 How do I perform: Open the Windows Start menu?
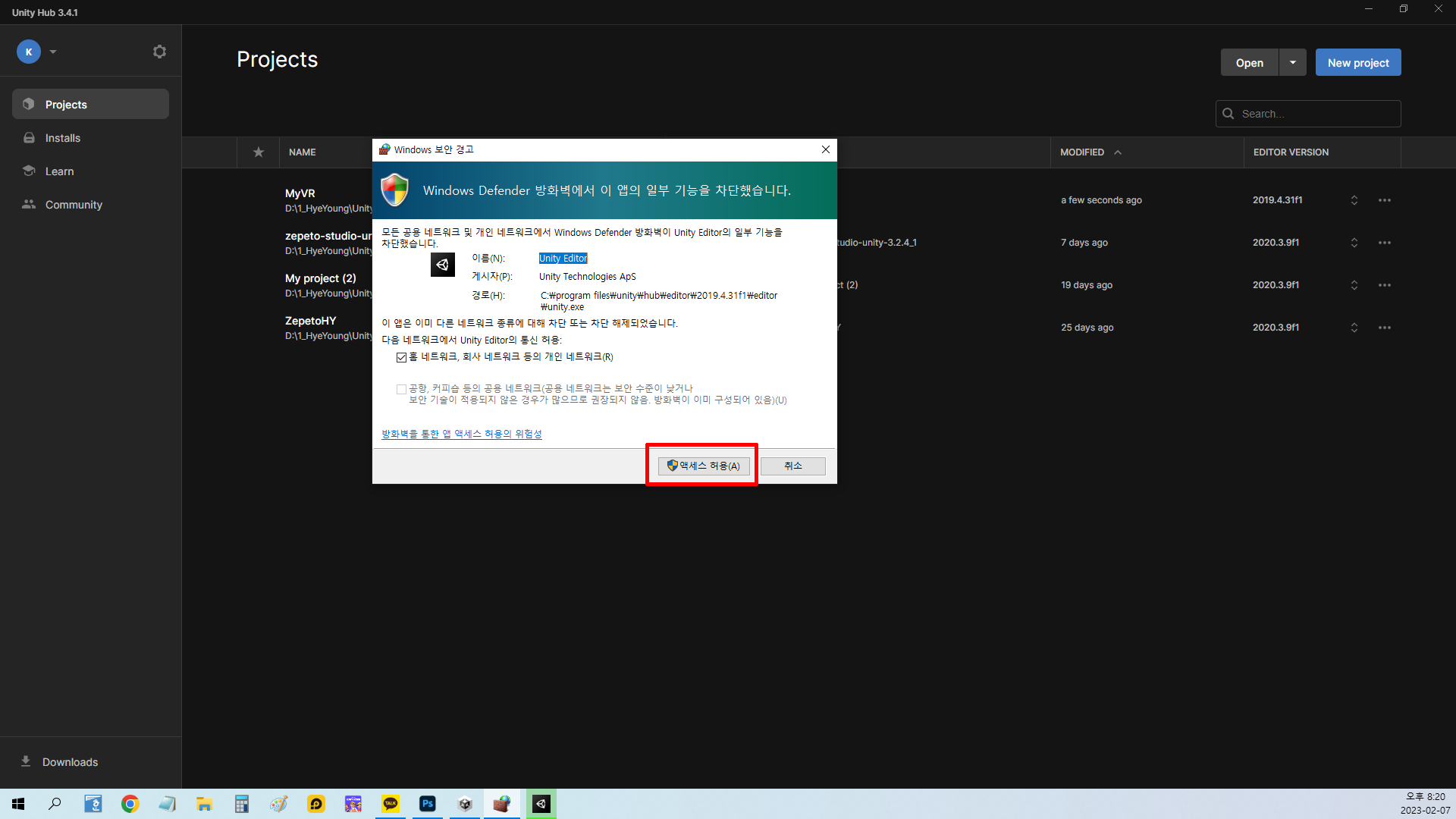(18, 804)
